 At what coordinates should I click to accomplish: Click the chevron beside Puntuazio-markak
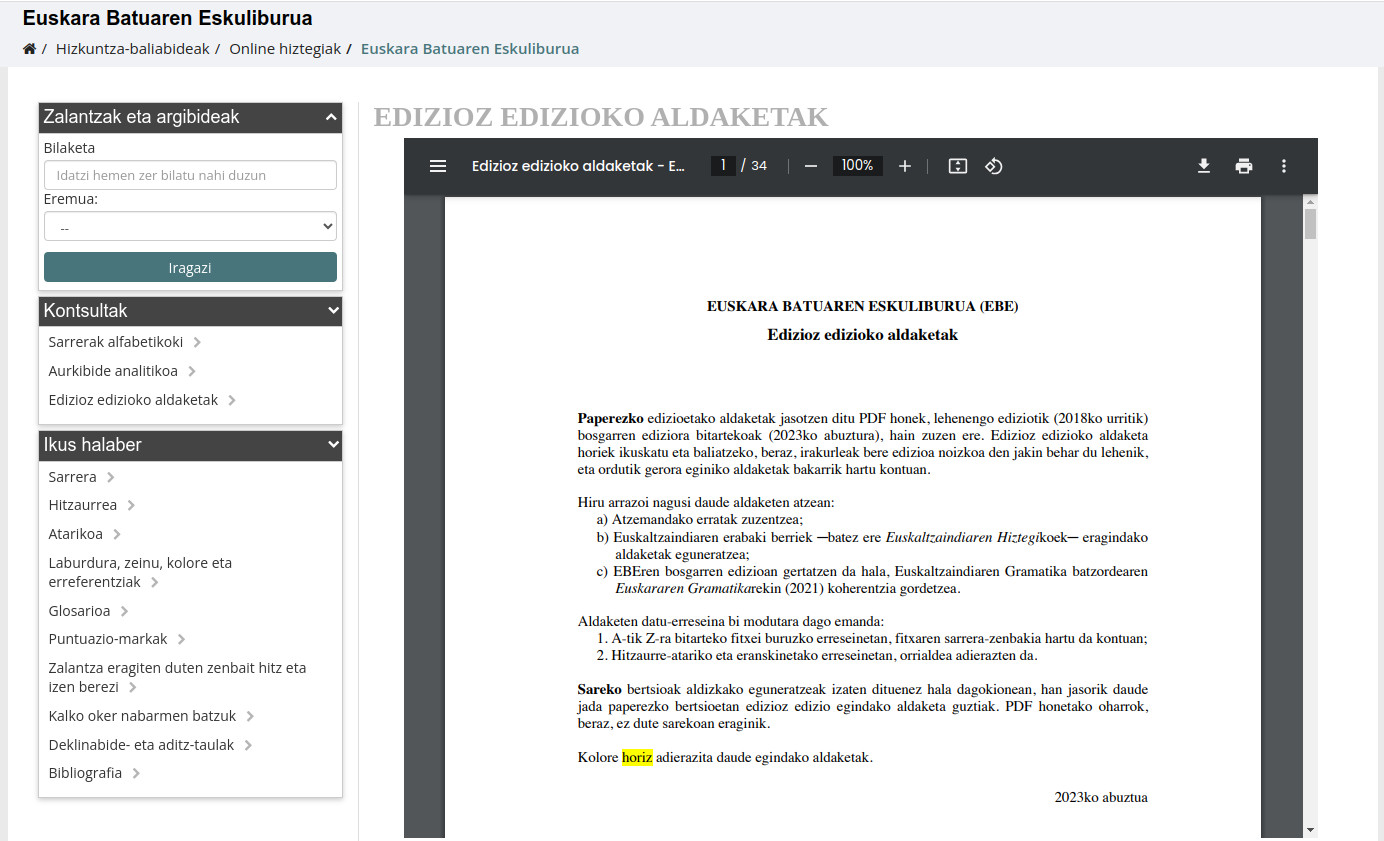[182, 640]
